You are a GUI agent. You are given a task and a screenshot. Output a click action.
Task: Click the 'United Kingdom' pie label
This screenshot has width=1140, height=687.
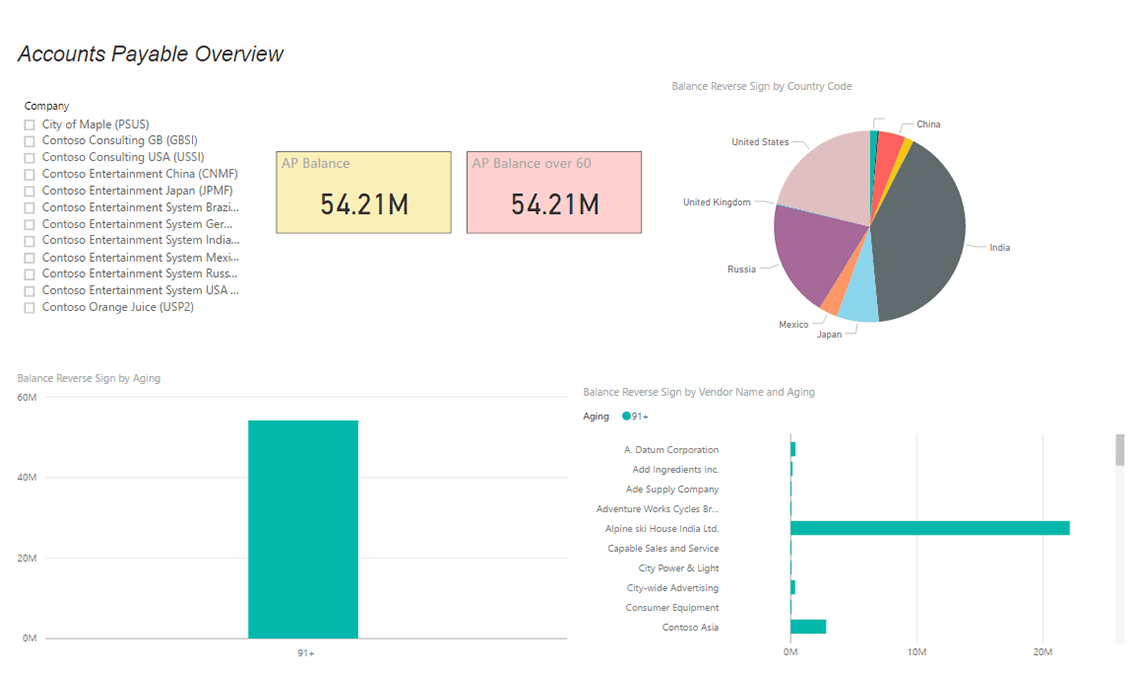click(x=716, y=202)
